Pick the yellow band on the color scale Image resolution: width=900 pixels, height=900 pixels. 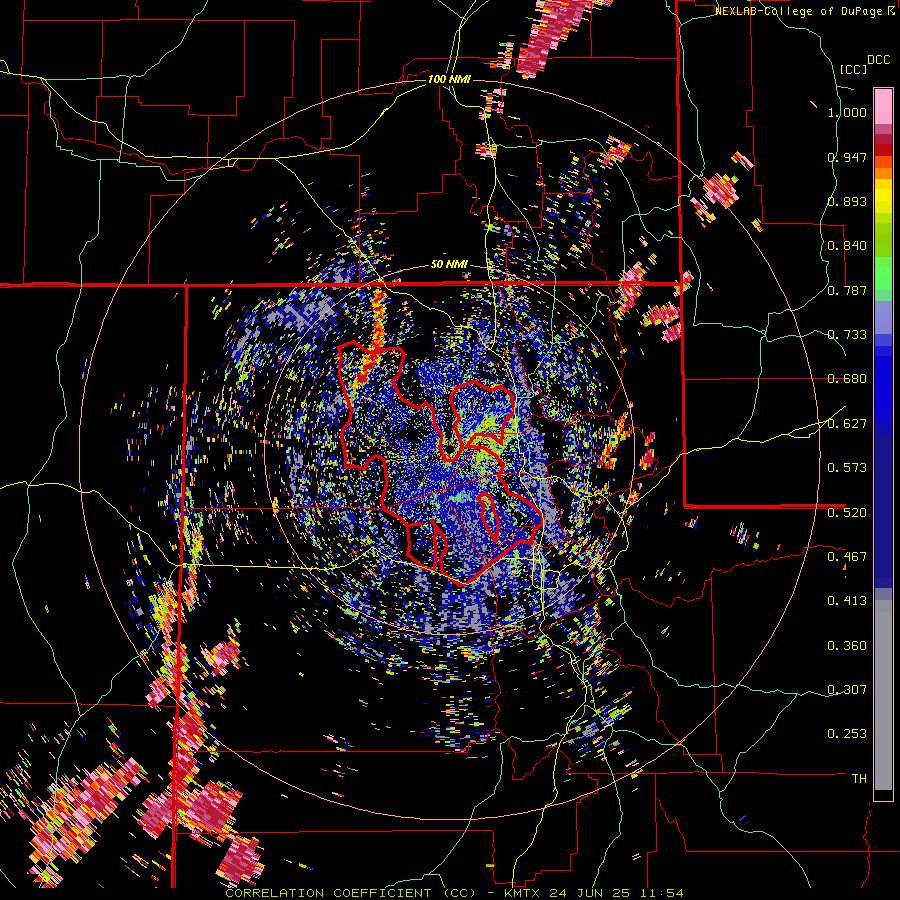[883, 196]
